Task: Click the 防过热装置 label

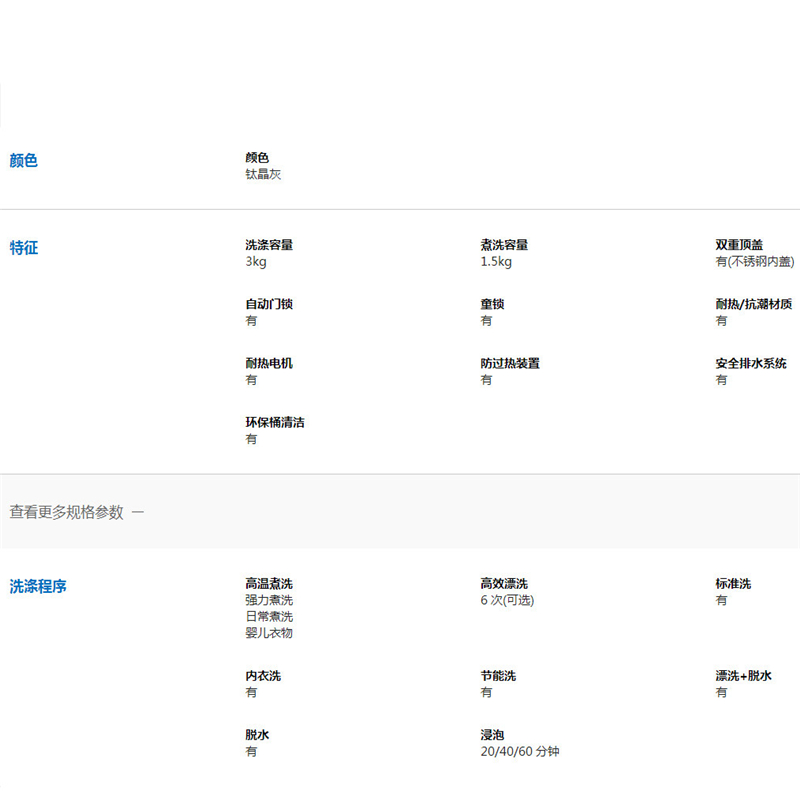Action: [x=510, y=363]
